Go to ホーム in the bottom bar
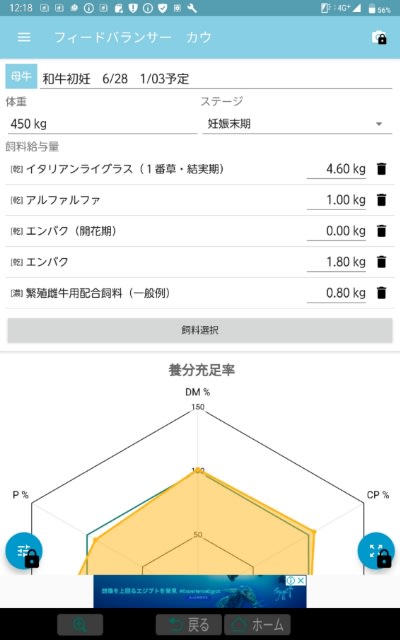 [x=257, y=625]
